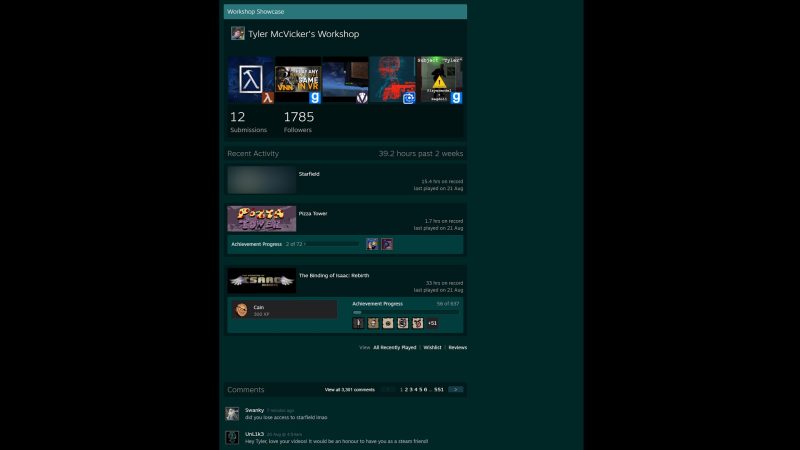The height and width of the screenshot is (450, 800).
Task: Click Swanky's comment about Starfield access
Action: click(x=286, y=417)
